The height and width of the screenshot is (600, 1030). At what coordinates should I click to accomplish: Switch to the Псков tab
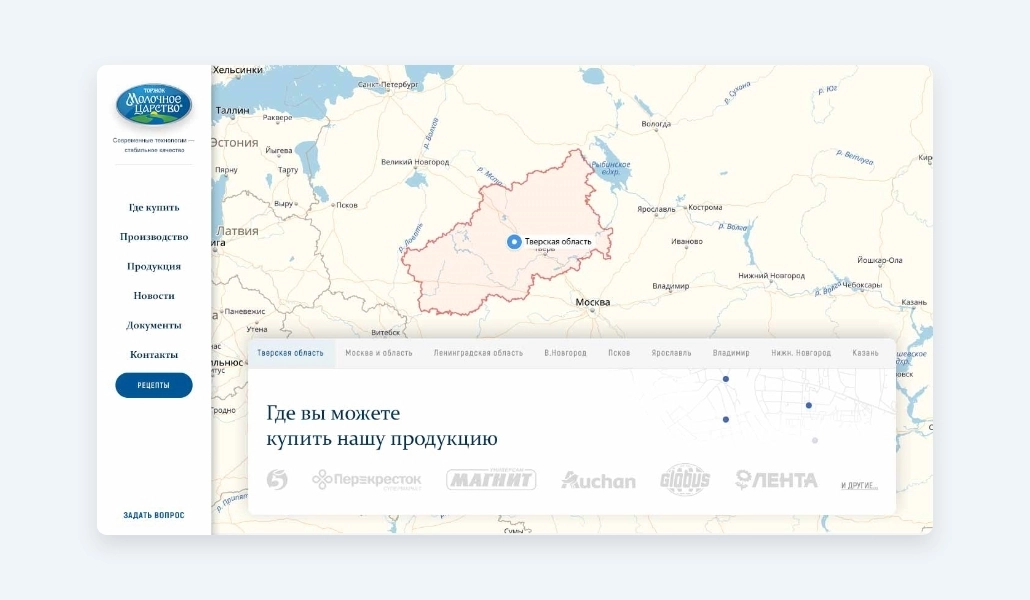pos(619,353)
